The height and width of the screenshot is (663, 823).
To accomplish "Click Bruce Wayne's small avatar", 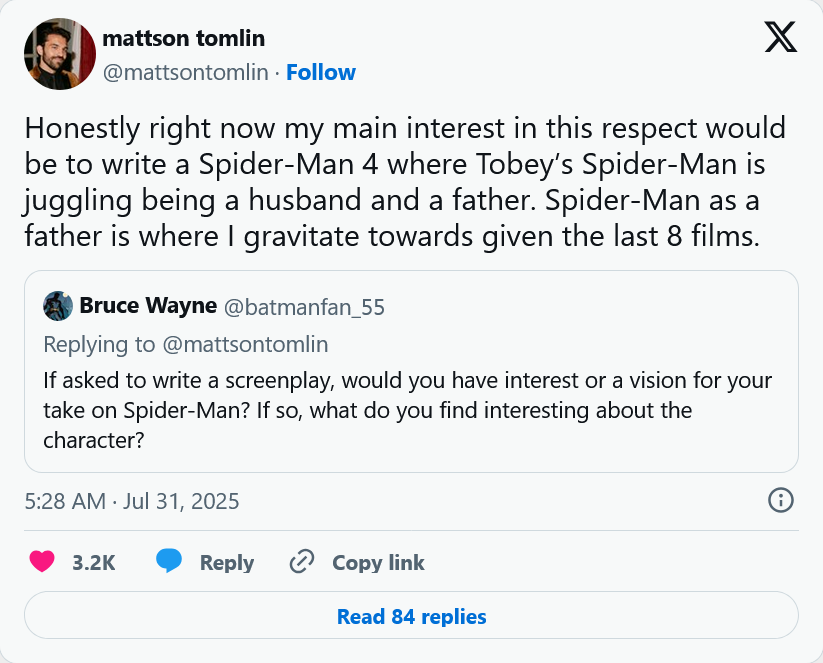I will pyautogui.click(x=58, y=306).
